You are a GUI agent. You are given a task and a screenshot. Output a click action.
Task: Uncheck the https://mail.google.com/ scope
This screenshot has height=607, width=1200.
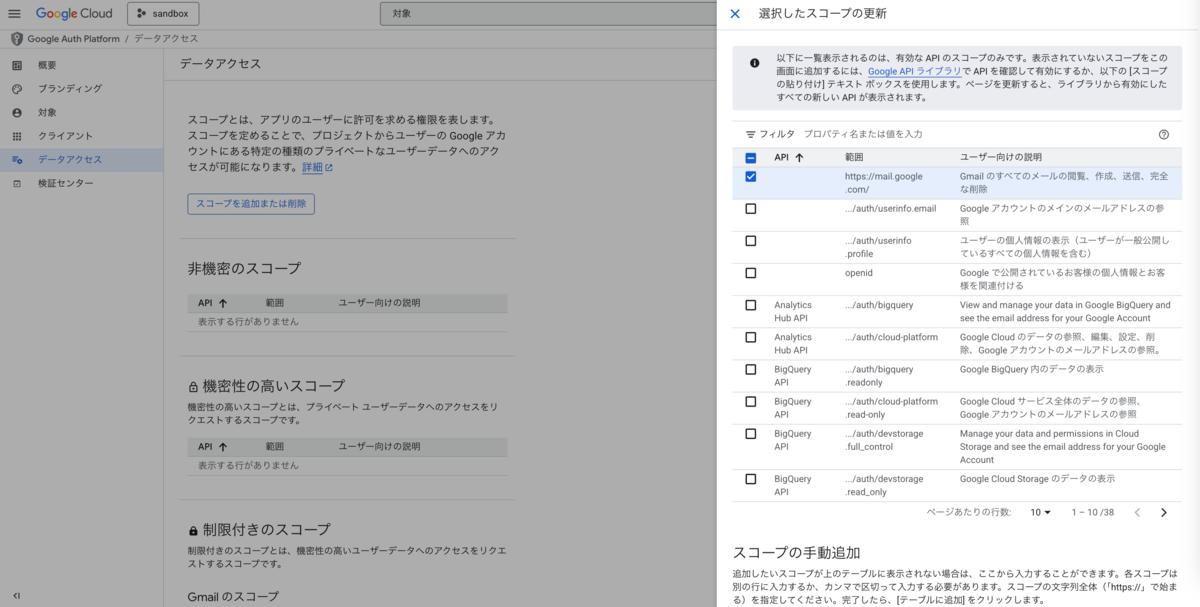pyautogui.click(x=751, y=177)
